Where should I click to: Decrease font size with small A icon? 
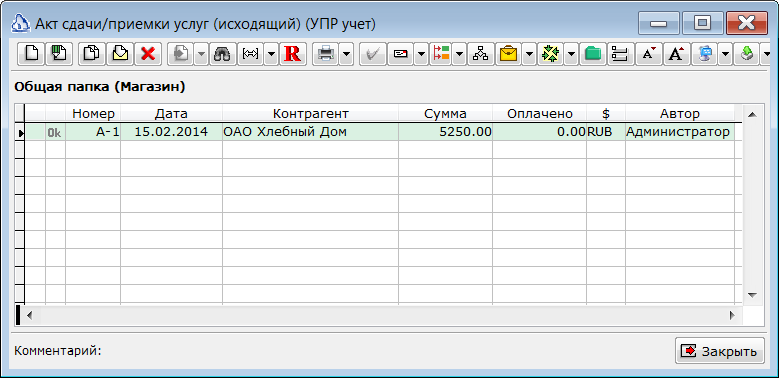click(x=648, y=53)
